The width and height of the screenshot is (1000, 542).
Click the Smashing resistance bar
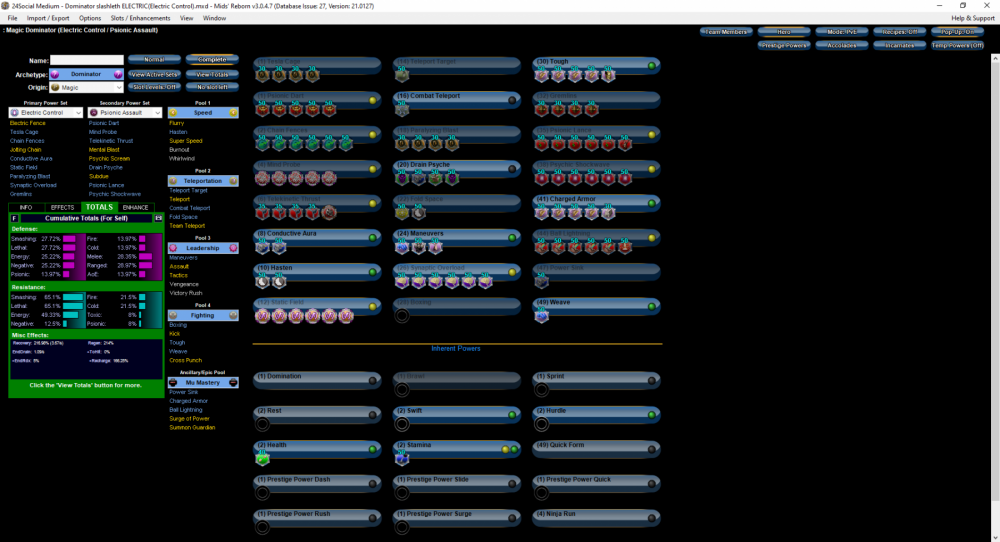(70, 297)
